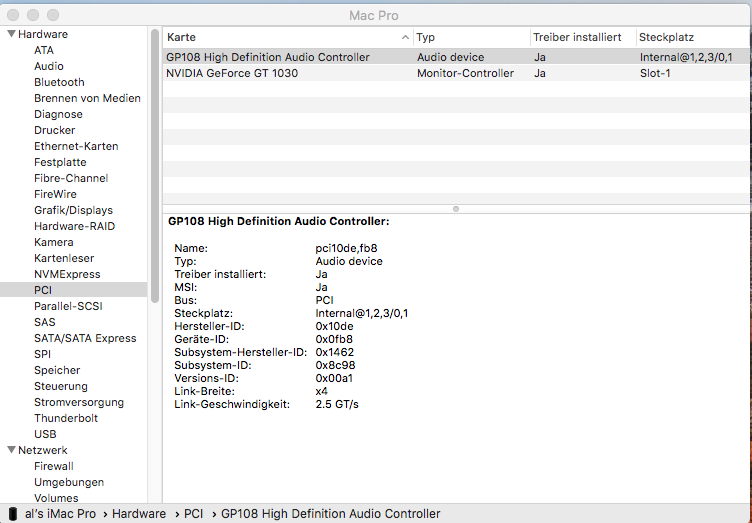
Task: Select Kamera in the sidebar
Action: click(53, 242)
